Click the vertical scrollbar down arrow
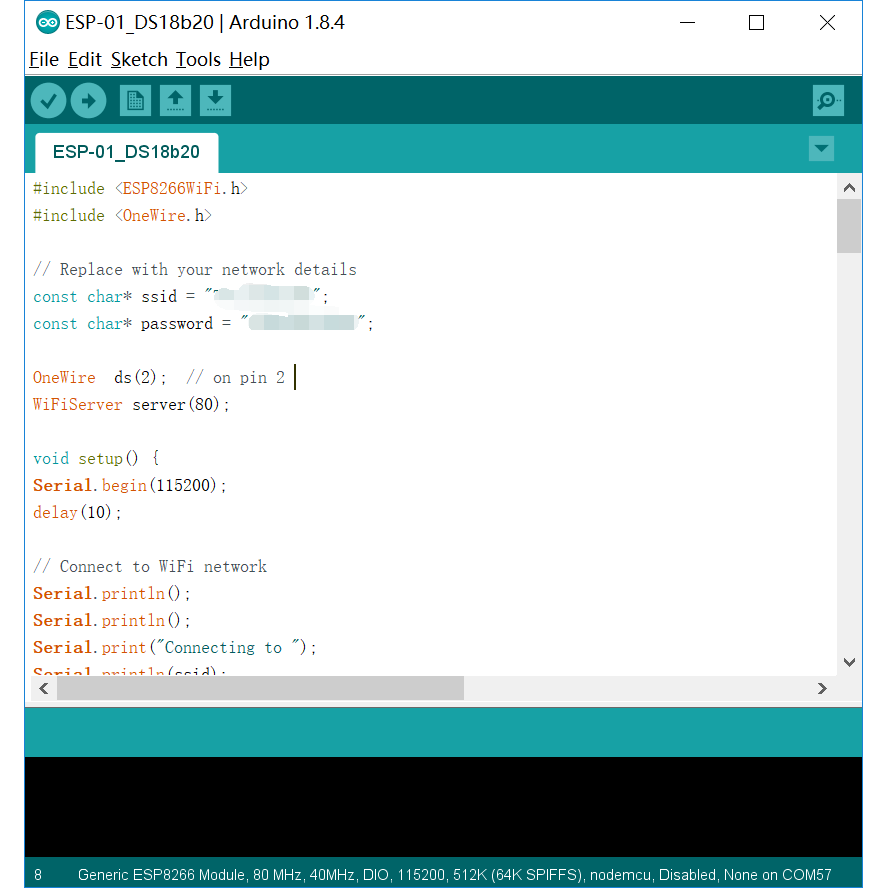Image resolution: width=888 pixels, height=888 pixels. coord(849,662)
